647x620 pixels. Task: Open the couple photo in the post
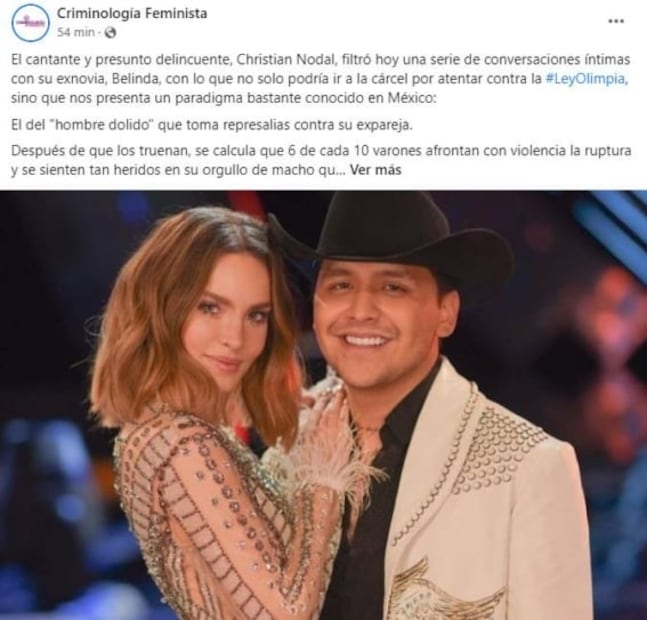[x=324, y=405]
